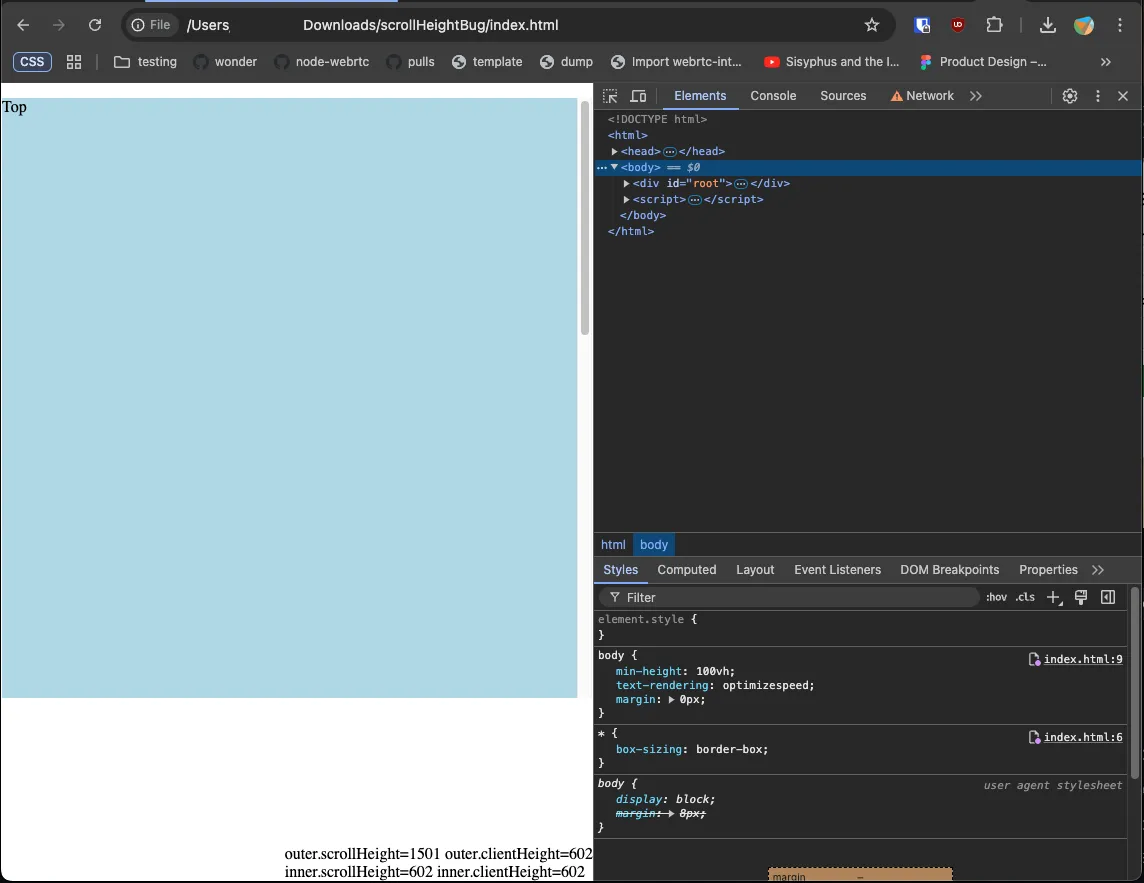Open the browser profile avatar

pos(1083,25)
